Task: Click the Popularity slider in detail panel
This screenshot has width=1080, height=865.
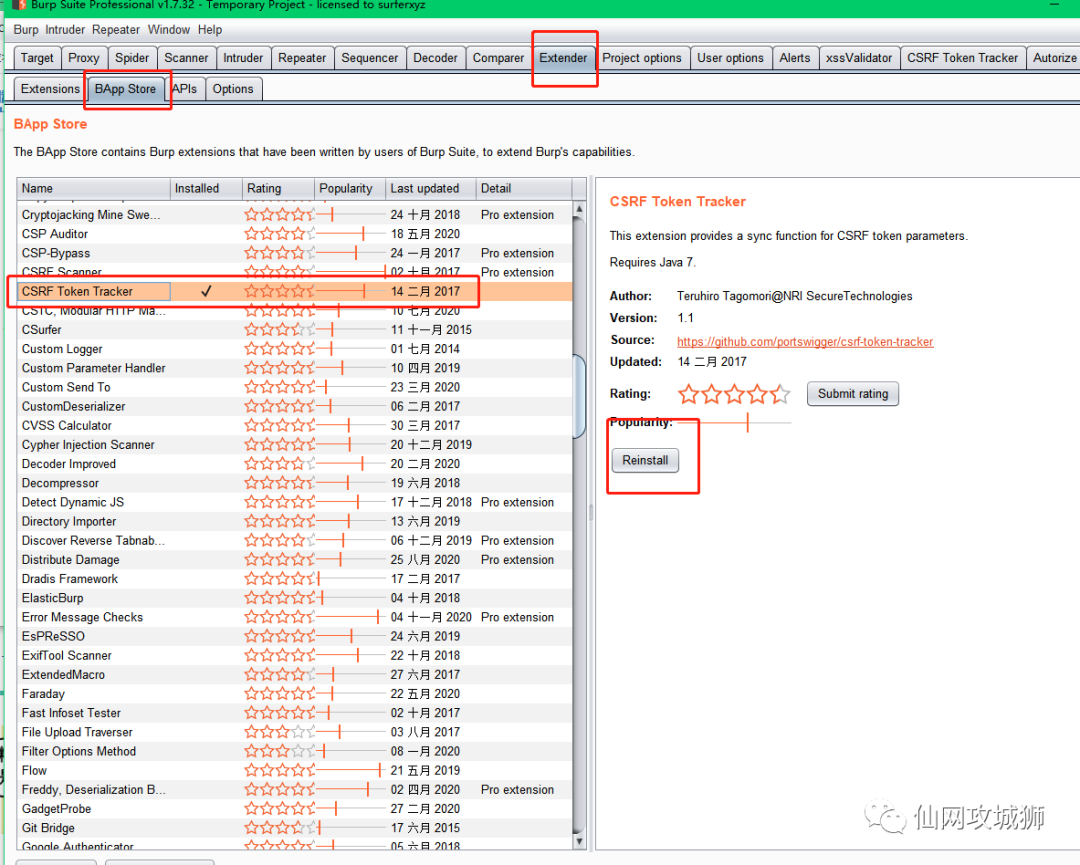Action: pos(747,423)
